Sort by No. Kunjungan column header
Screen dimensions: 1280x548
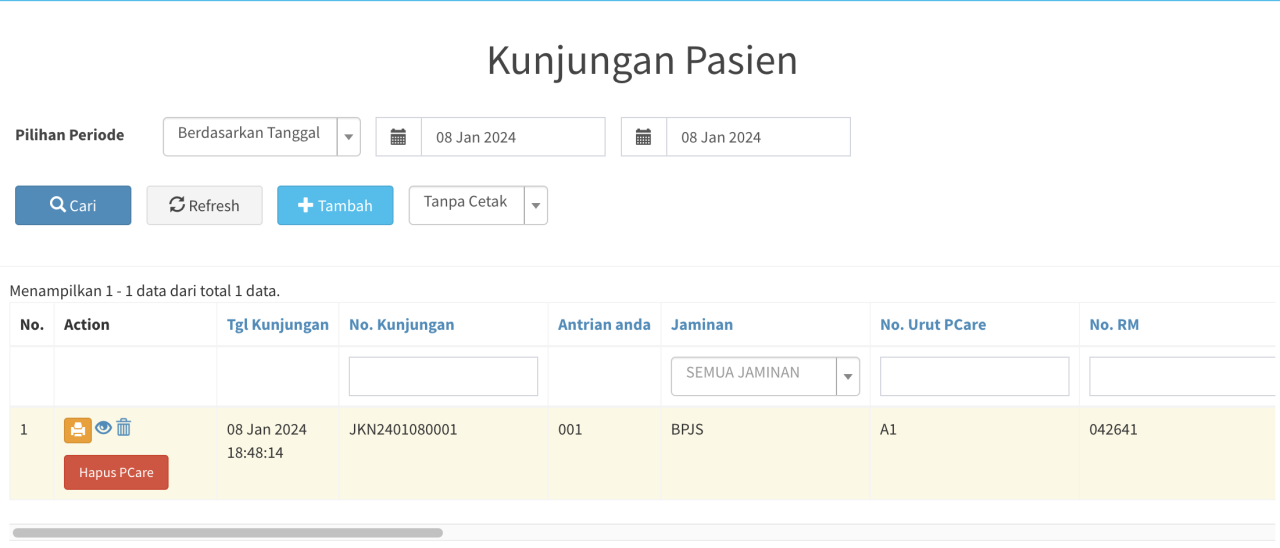tap(401, 324)
